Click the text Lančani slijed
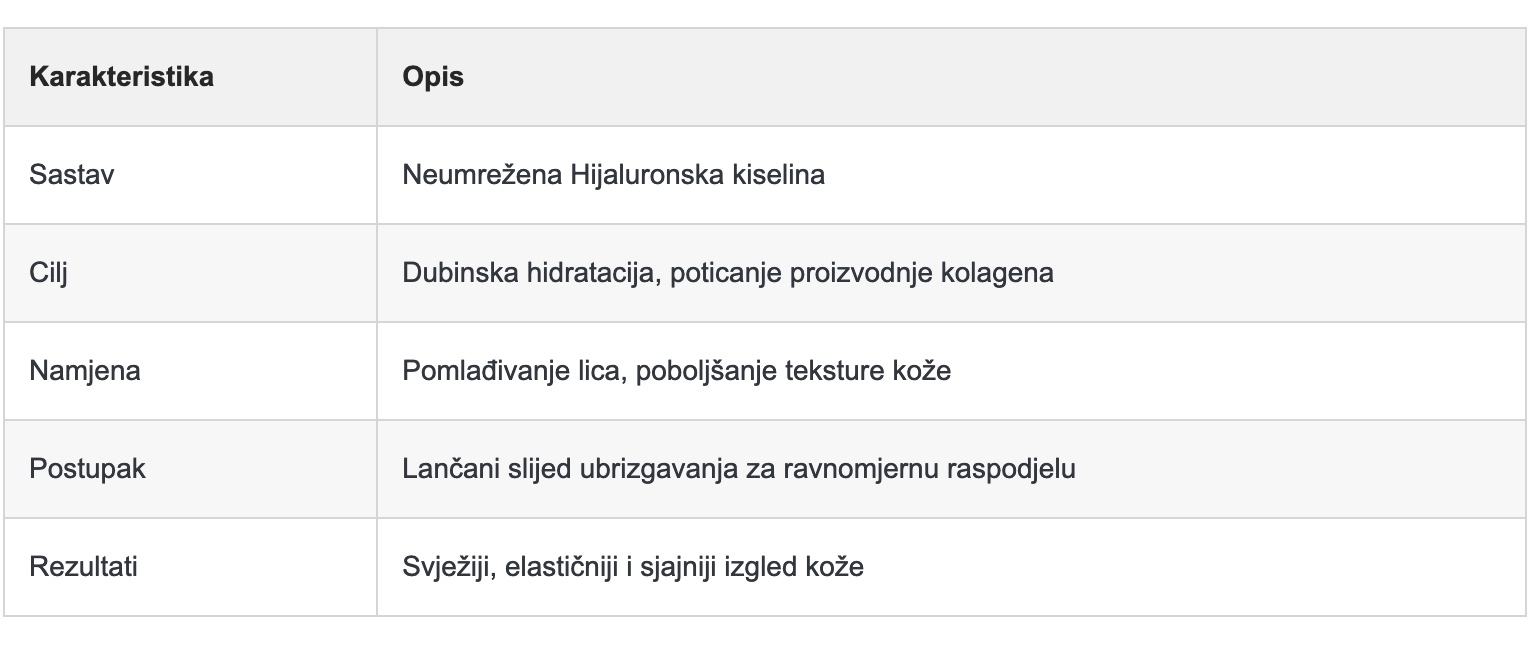Image resolution: width=1534 pixels, height=648 pixels. click(x=486, y=469)
